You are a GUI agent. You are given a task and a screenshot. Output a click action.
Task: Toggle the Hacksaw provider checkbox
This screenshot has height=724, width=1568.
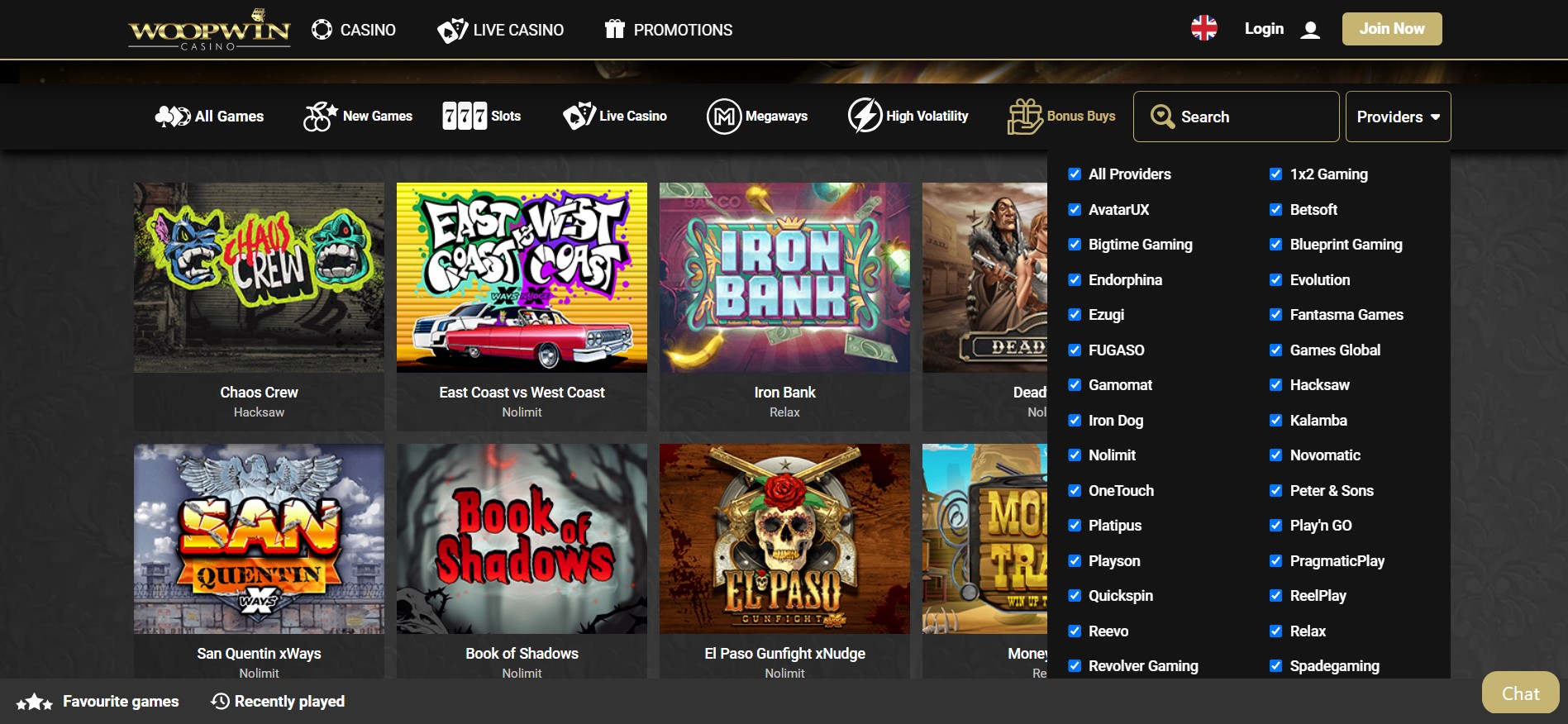click(x=1276, y=385)
